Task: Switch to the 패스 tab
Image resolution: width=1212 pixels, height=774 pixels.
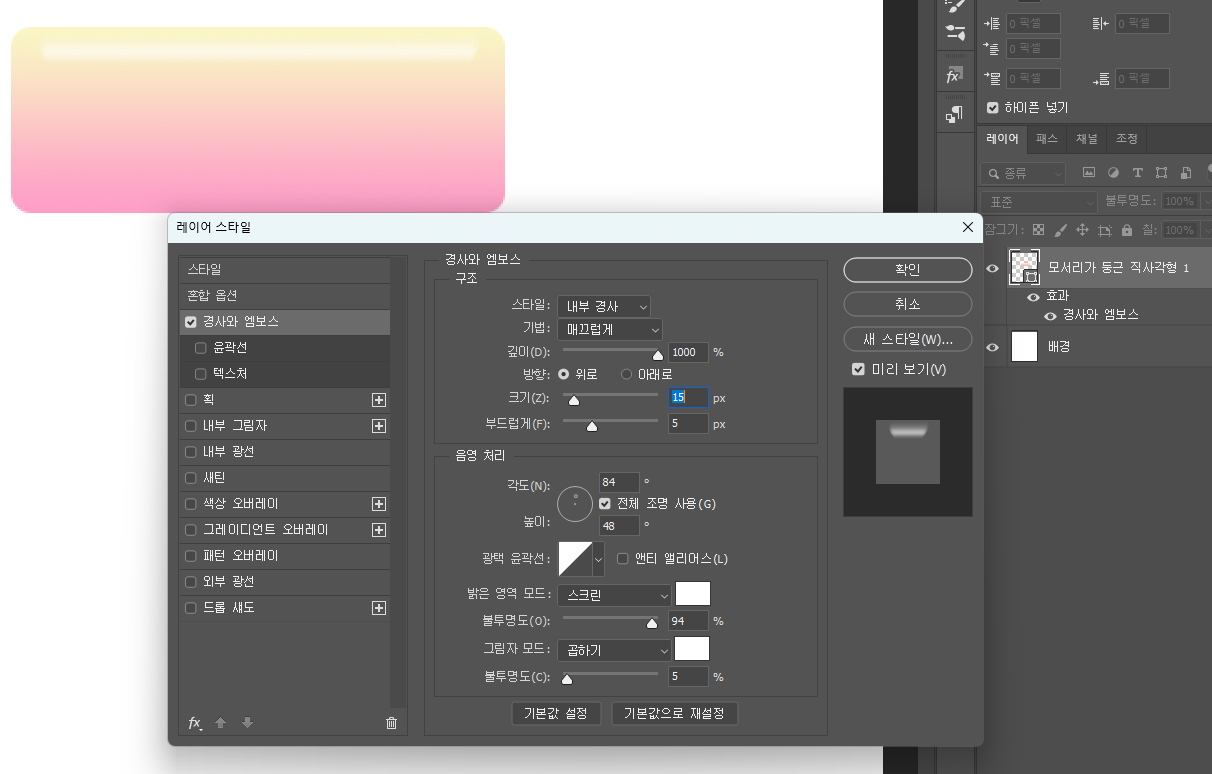Action: 1047,139
